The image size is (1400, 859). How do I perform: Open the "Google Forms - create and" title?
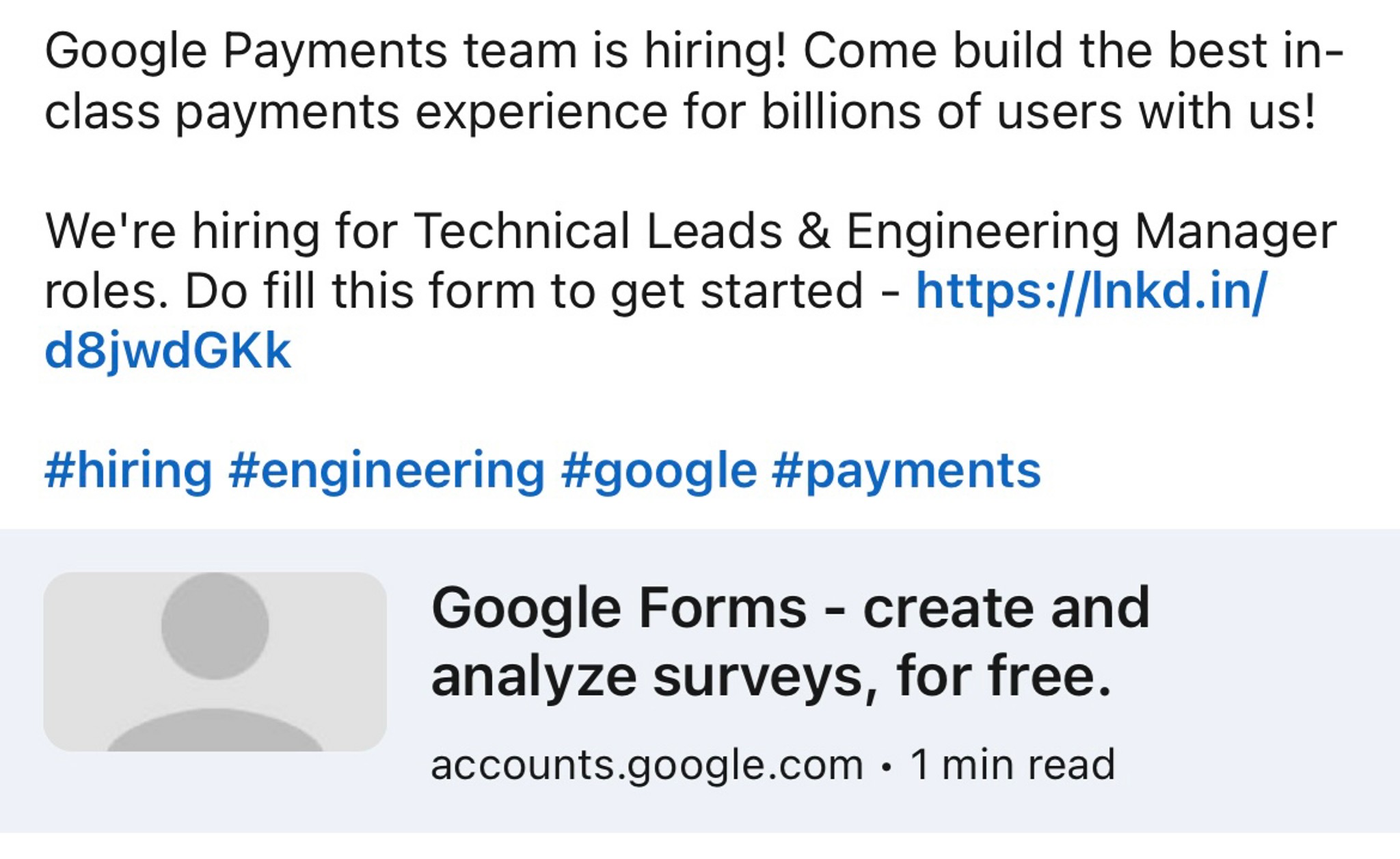(x=790, y=608)
